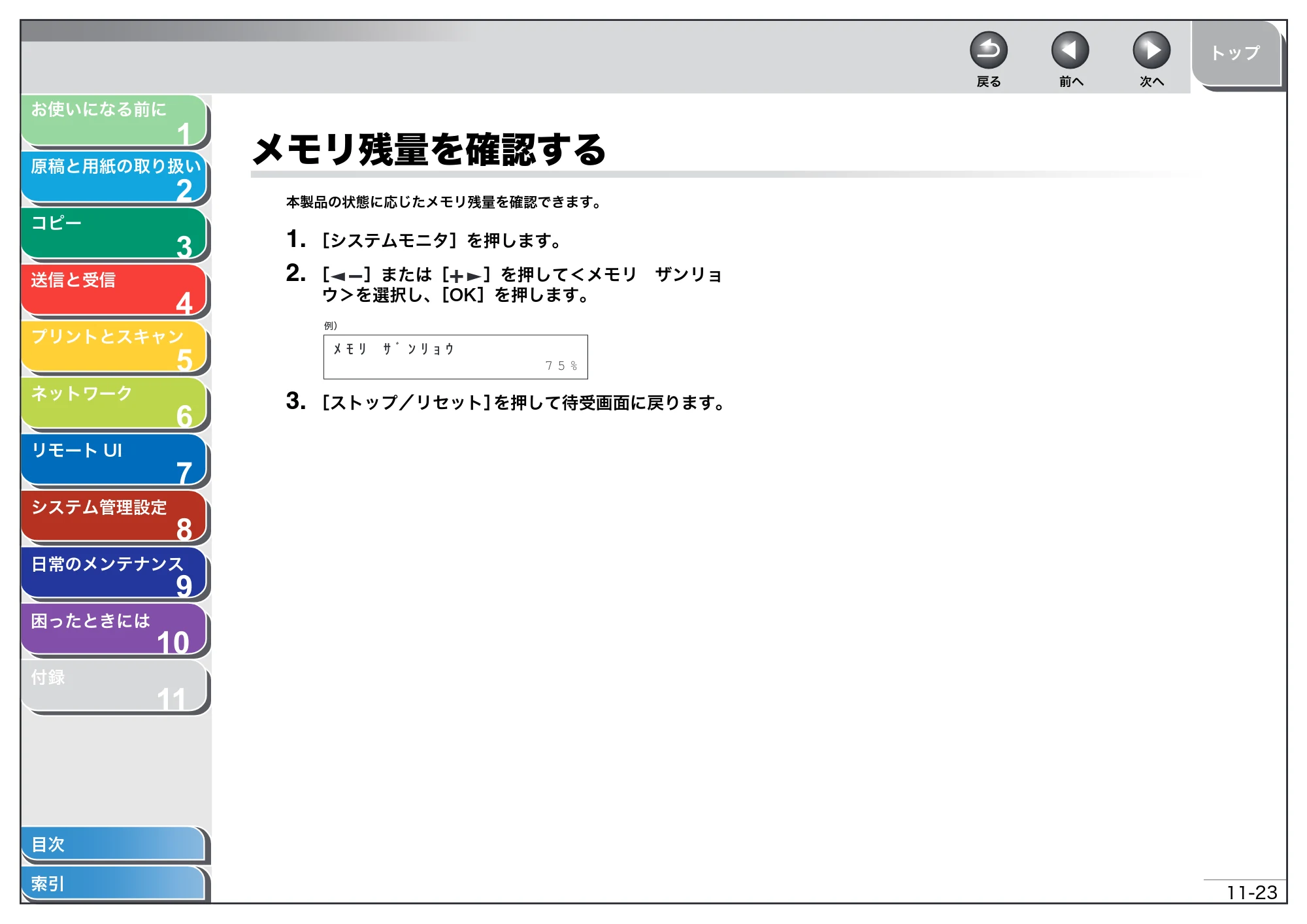Open the コピー chapter tab
The image size is (1307, 924).
pos(114,234)
